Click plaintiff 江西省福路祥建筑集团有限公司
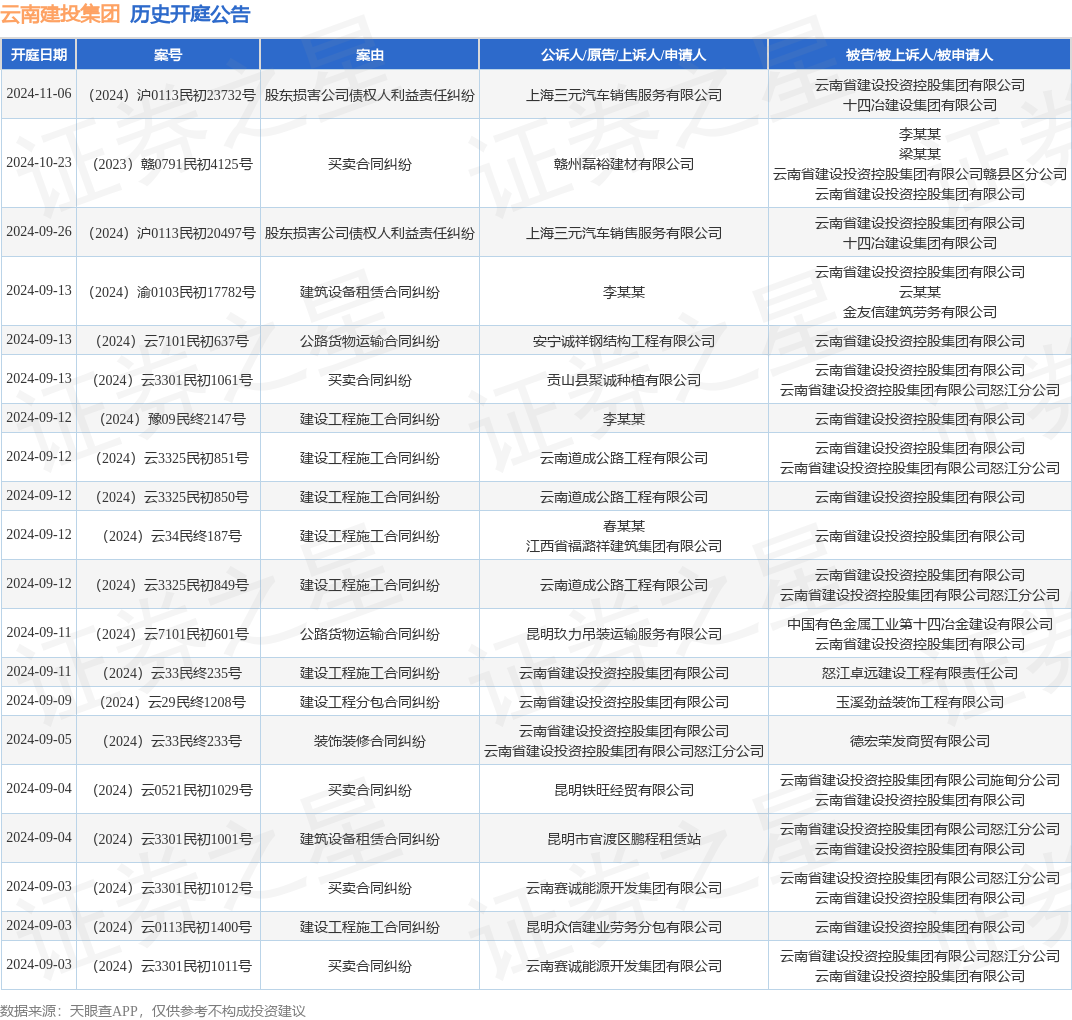This screenshot has height=1020, width=1072. click(x=624, y=546)
